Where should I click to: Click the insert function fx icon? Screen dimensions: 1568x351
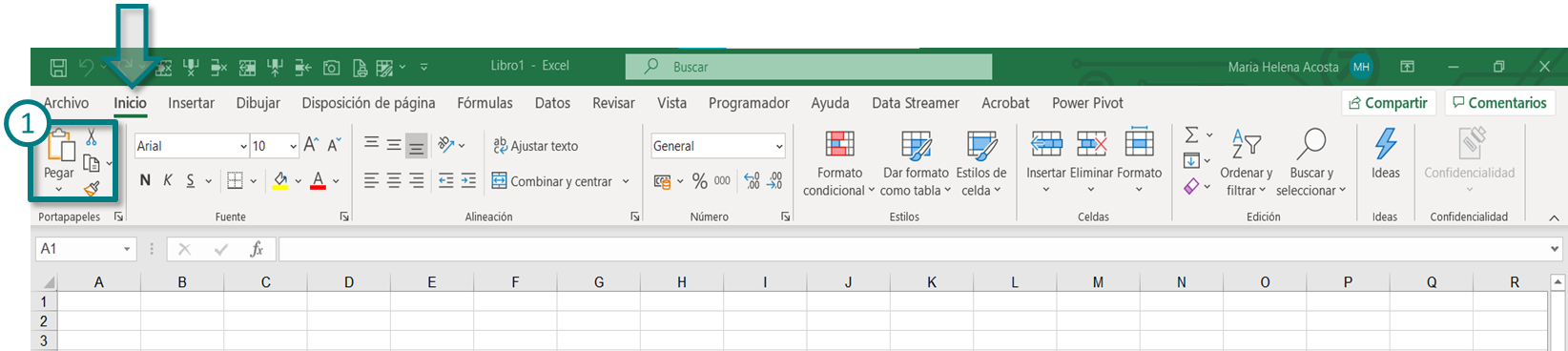pos(257,249)
